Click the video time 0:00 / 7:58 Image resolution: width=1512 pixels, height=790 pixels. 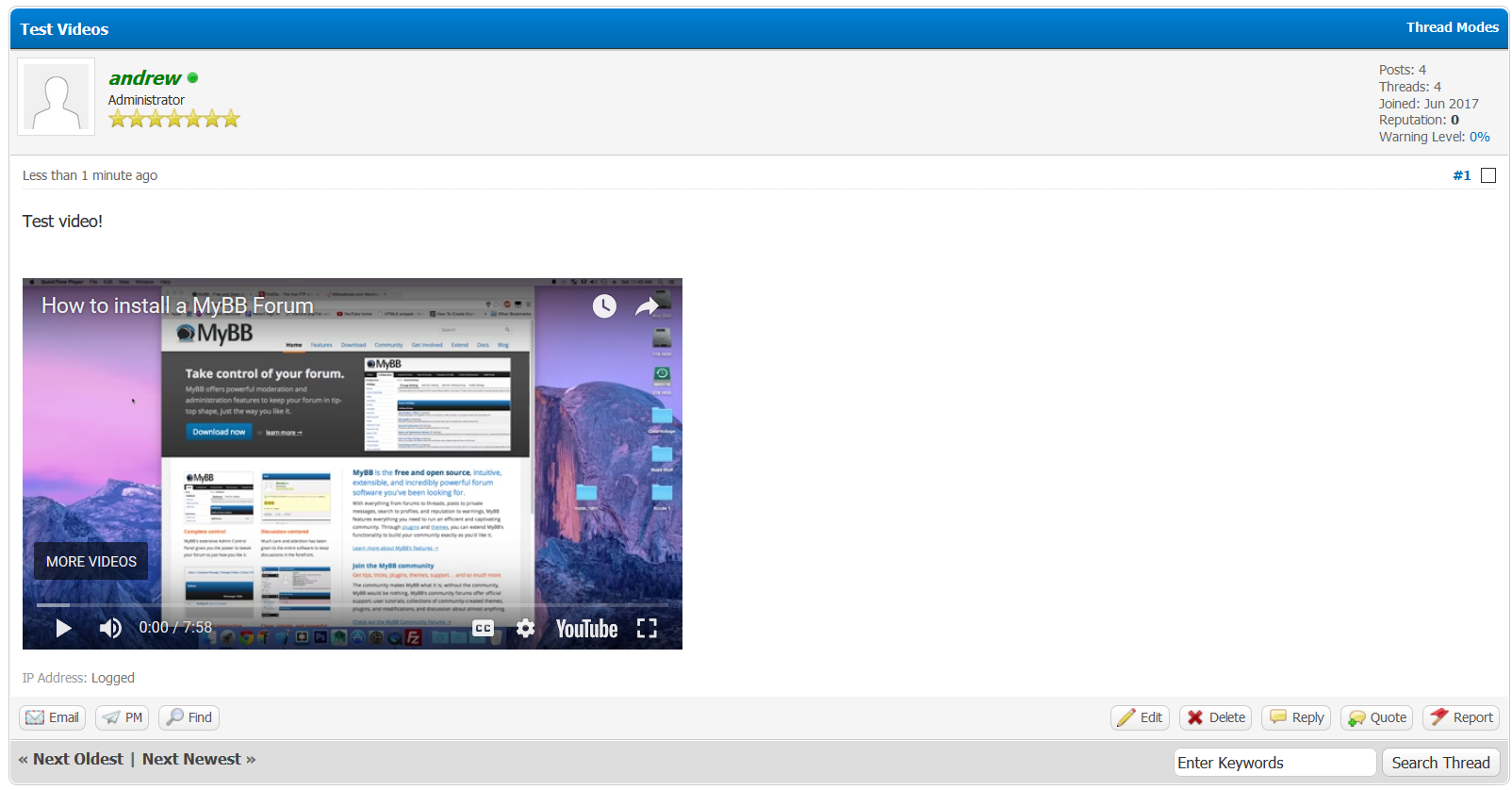coord(175,628)
